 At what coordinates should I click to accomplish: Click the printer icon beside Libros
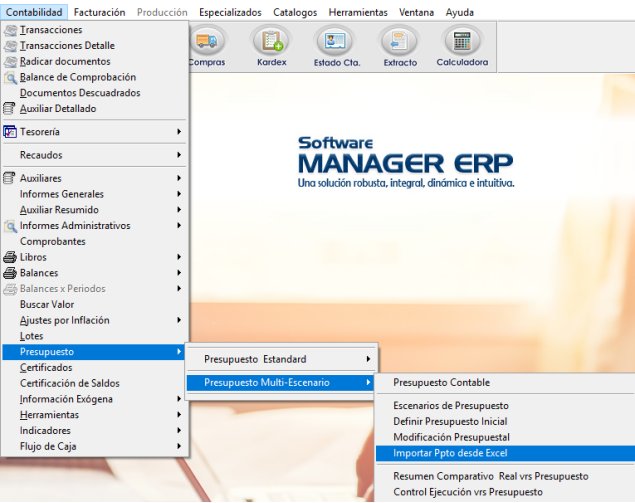[10, 257]
